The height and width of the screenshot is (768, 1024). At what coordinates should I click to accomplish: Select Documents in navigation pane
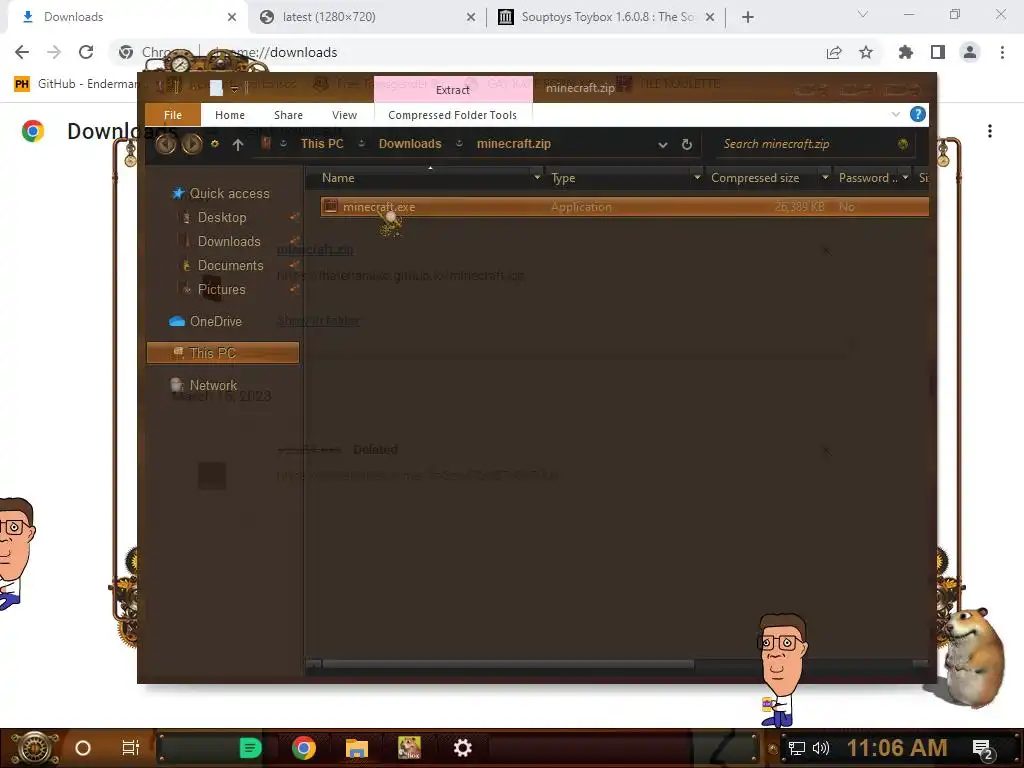point(231,266)
